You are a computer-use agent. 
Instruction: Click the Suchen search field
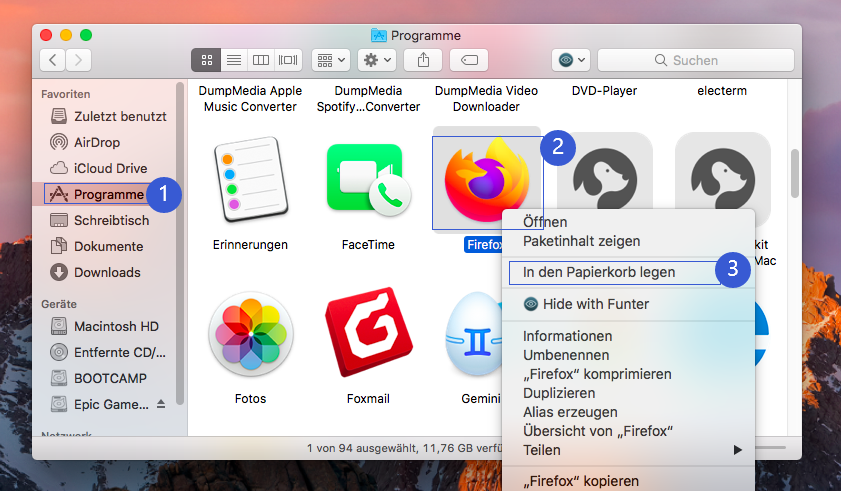tap(696, 60)
